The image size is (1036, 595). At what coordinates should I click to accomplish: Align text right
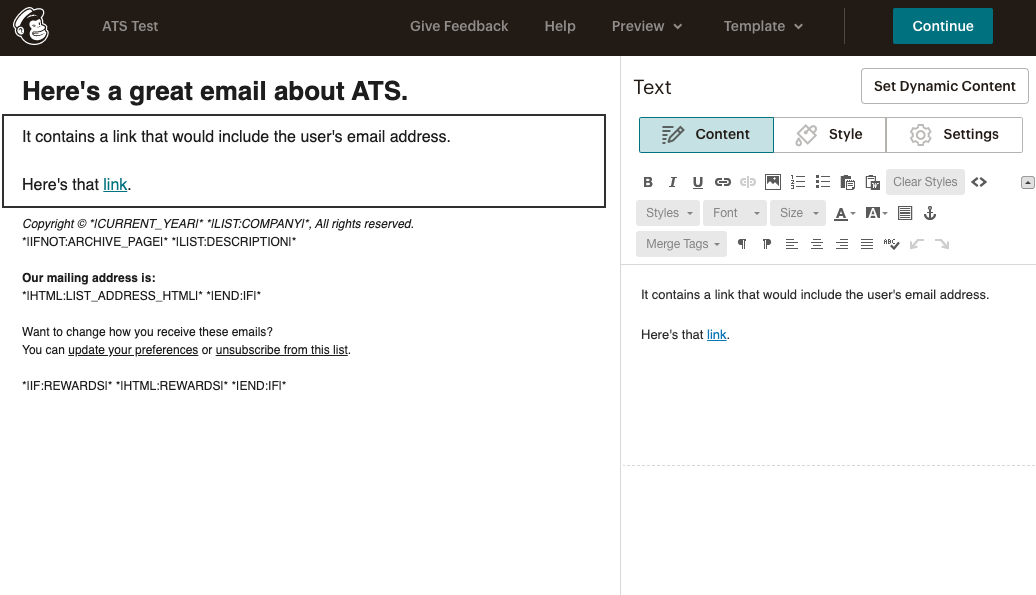click(842, 244)
